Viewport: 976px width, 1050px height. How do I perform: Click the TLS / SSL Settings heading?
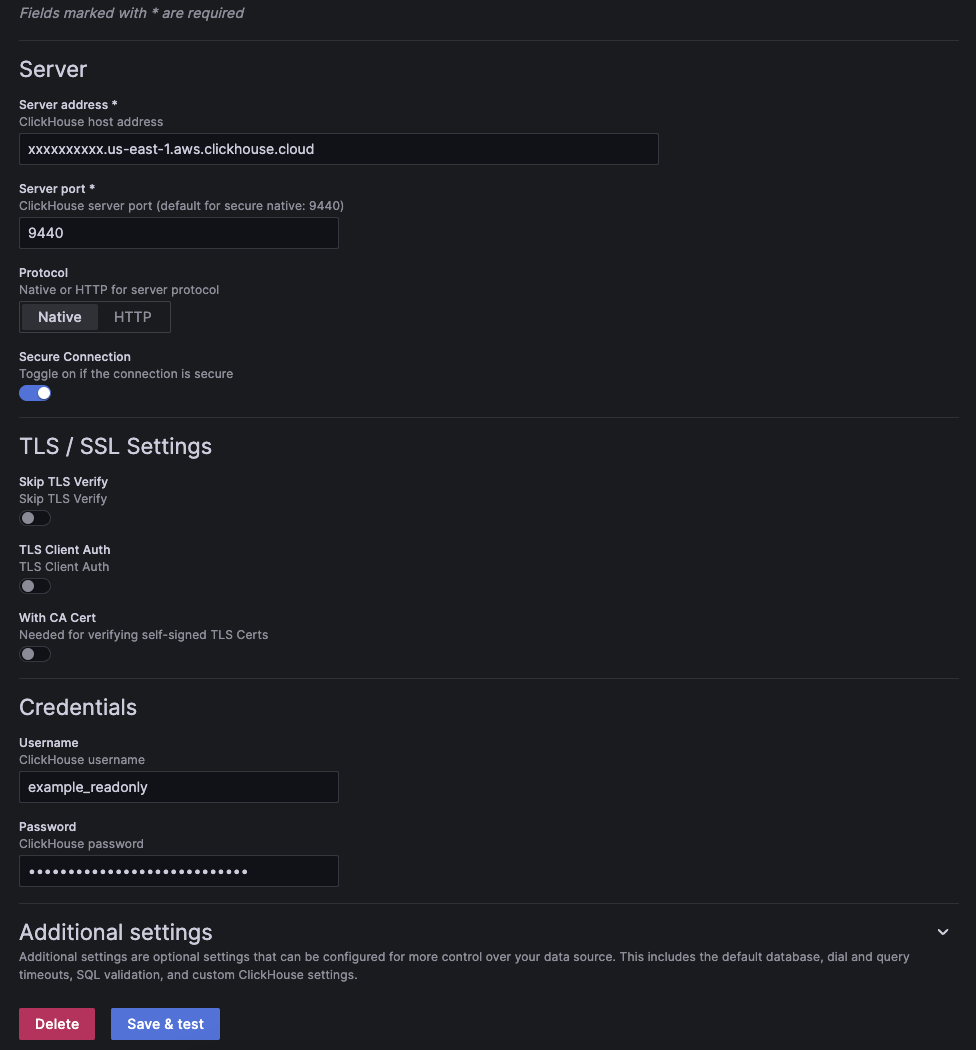(x=115, y=446)
